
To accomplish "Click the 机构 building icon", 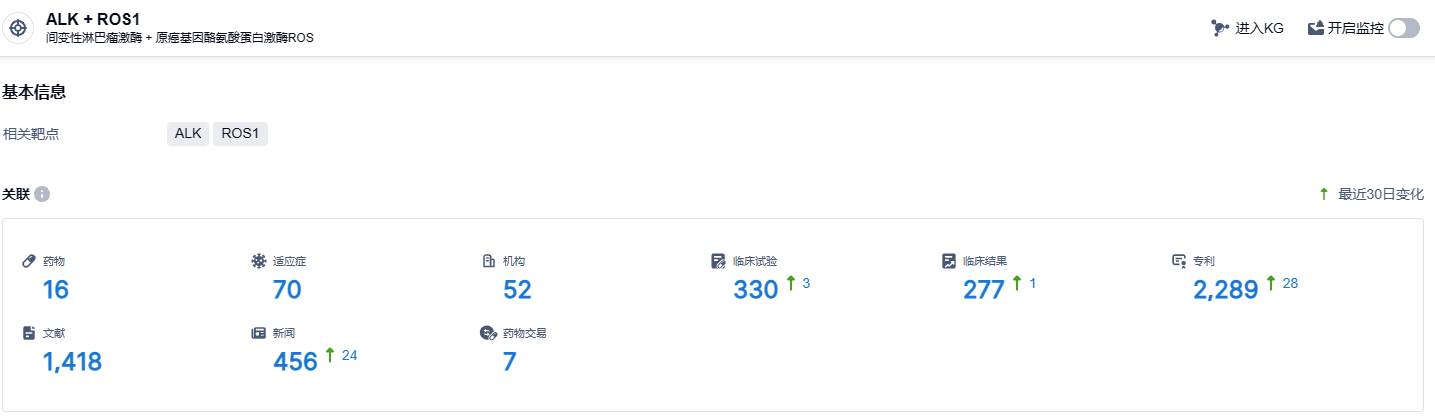I will 489,261.
